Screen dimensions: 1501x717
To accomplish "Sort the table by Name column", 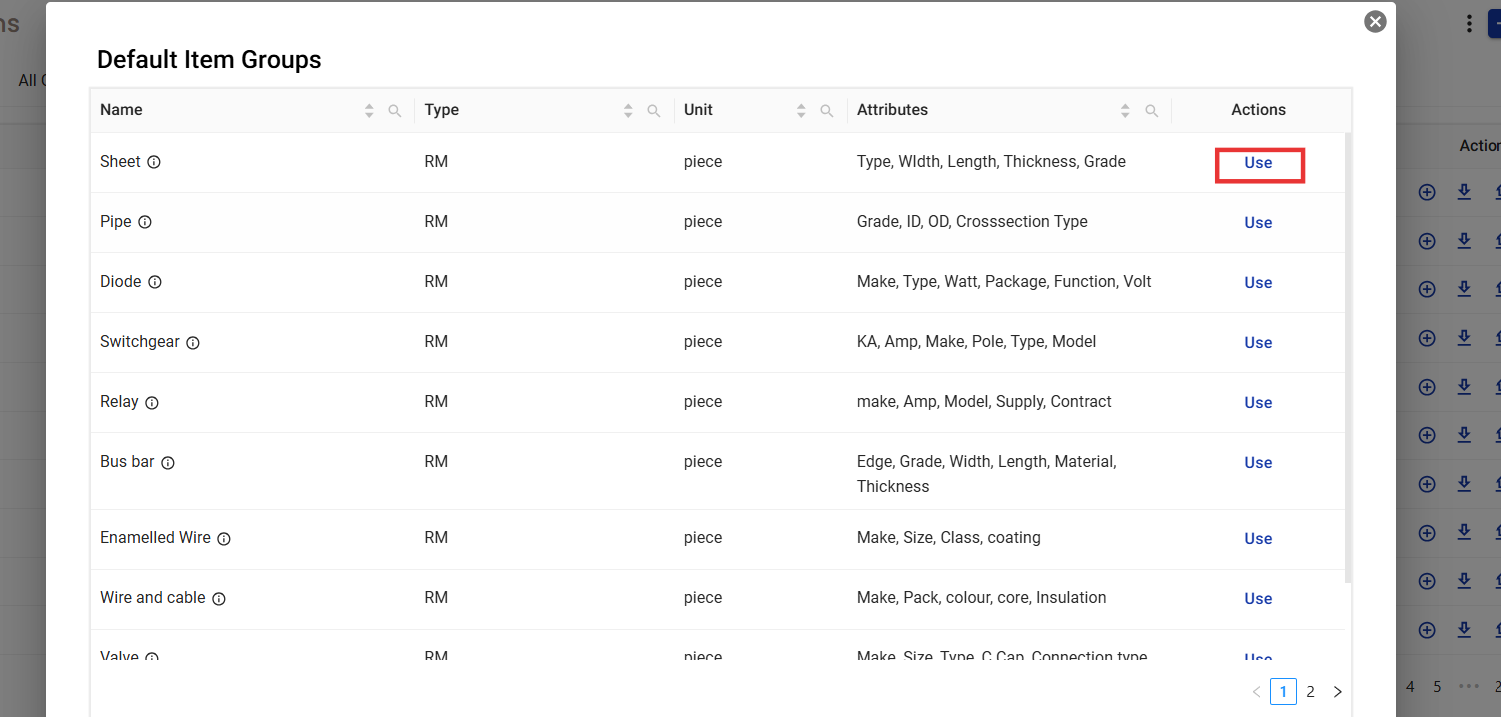I will (369, 111).
